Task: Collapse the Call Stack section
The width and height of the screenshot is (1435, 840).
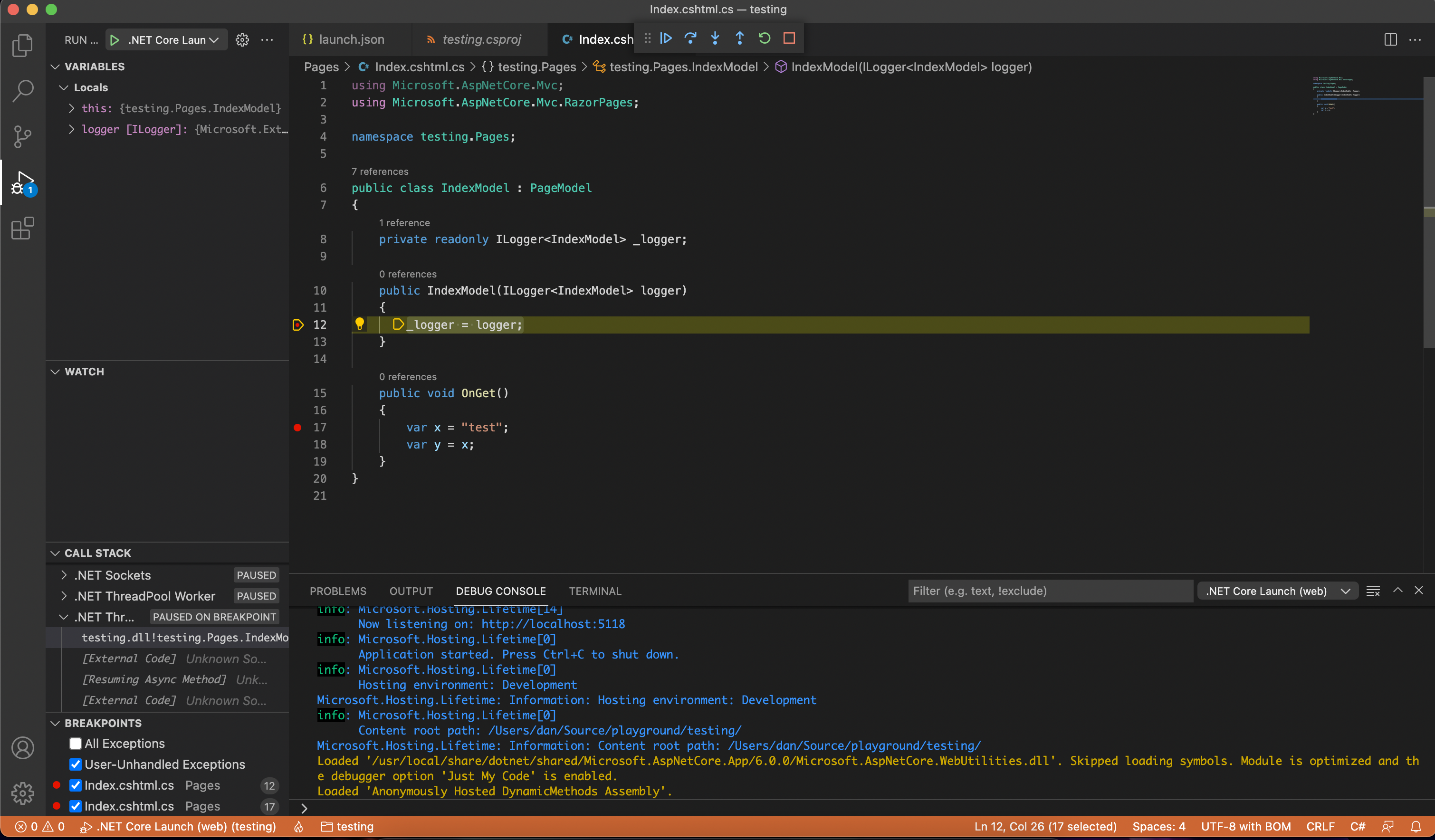Action: click(55, 553)
